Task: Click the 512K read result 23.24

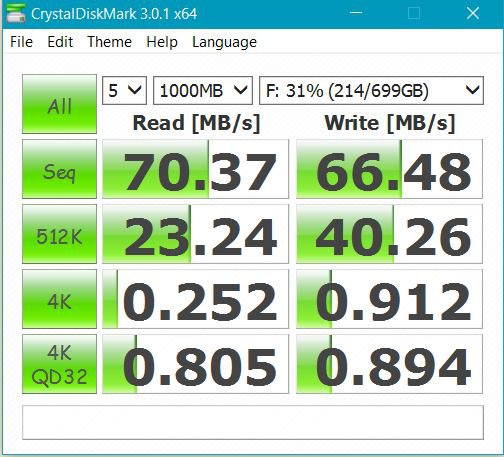Action: (195, 234)
